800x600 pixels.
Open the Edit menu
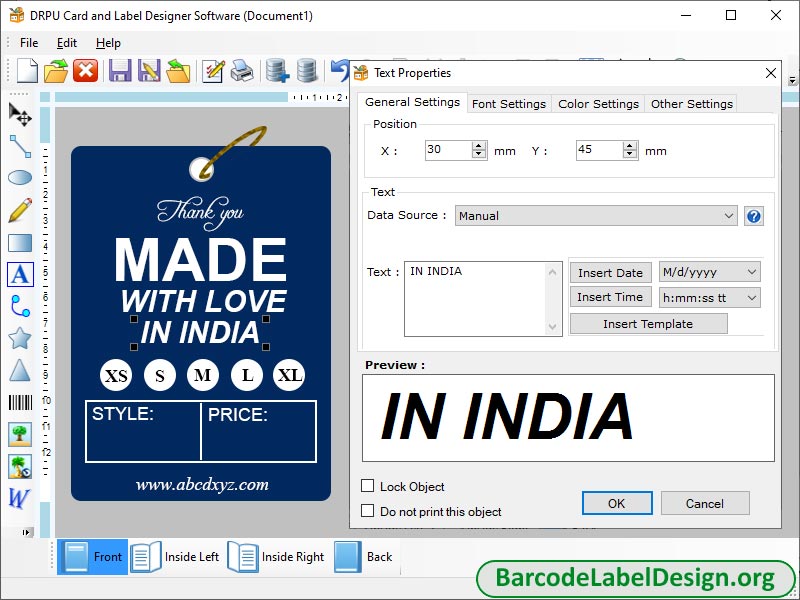pos(67,43)
